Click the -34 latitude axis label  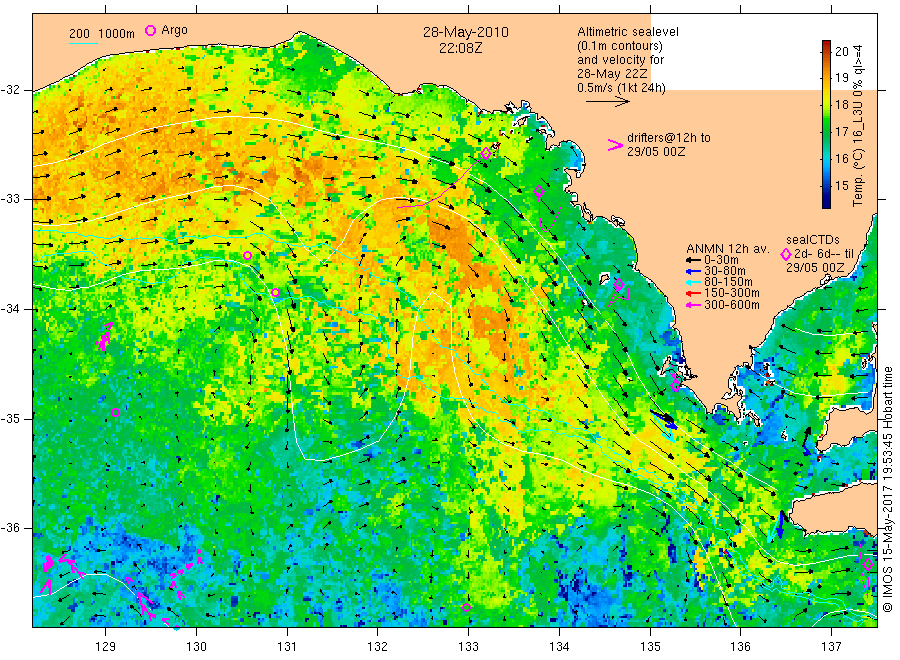pos(10,309)
